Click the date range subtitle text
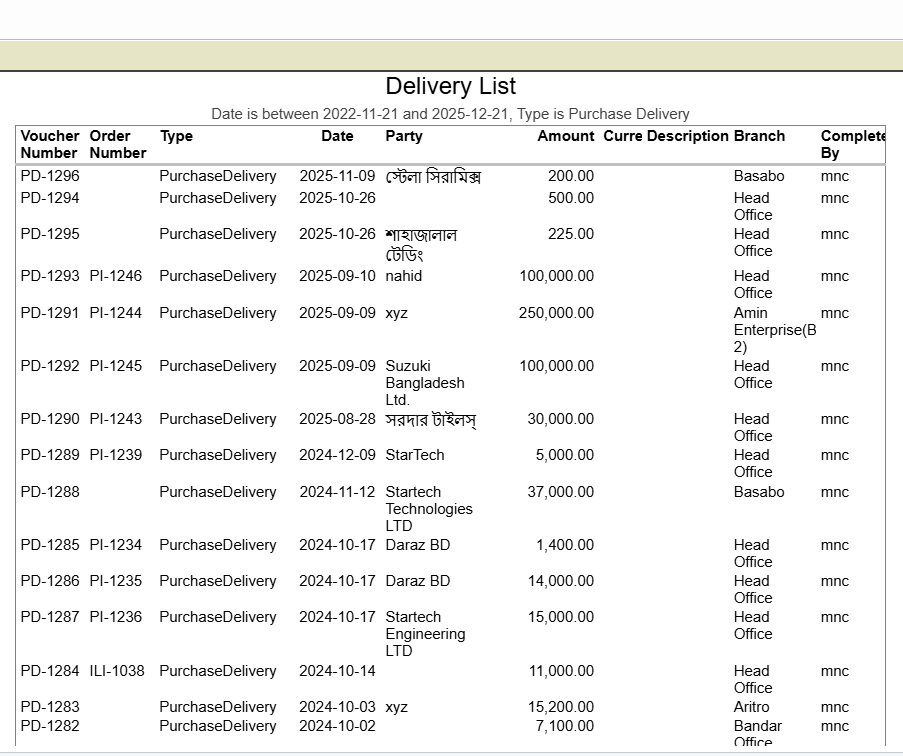 click(x=450, y=114)
